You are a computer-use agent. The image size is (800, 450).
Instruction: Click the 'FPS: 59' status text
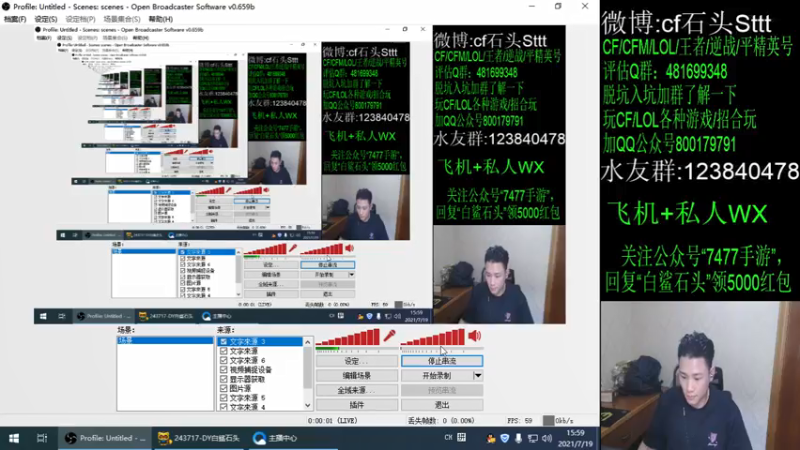519,421
